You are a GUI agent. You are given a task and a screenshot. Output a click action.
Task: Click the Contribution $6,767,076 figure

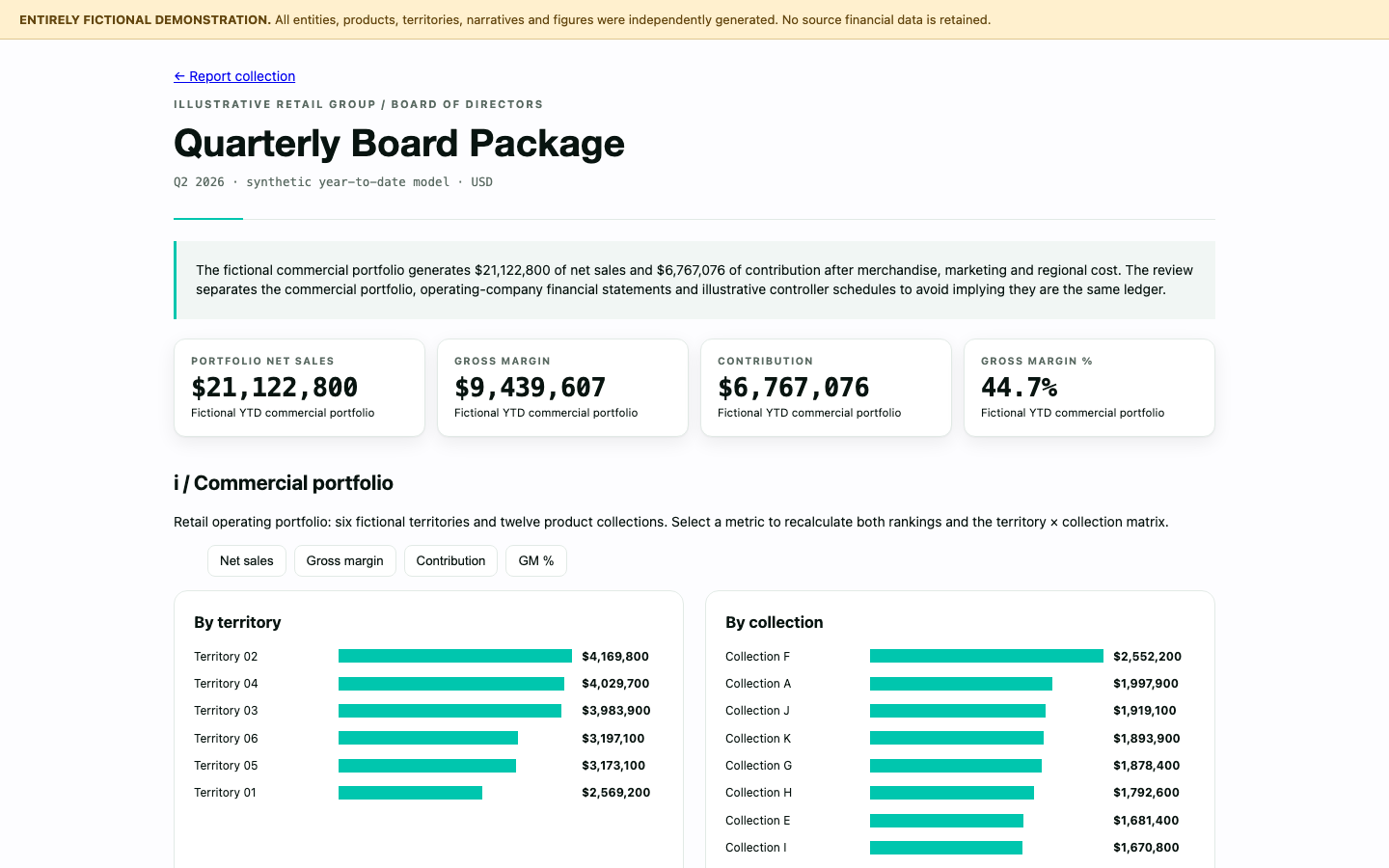pyautogui.click(x=794, y=388)
